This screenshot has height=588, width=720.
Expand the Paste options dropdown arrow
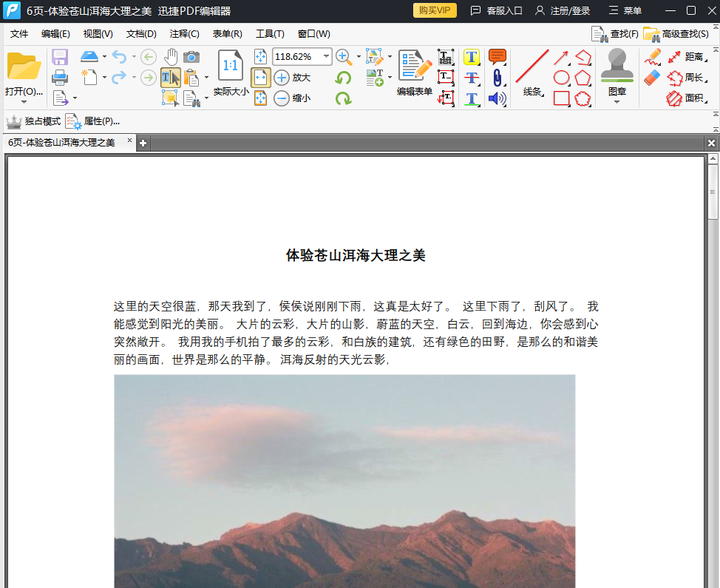pos(206,77)
